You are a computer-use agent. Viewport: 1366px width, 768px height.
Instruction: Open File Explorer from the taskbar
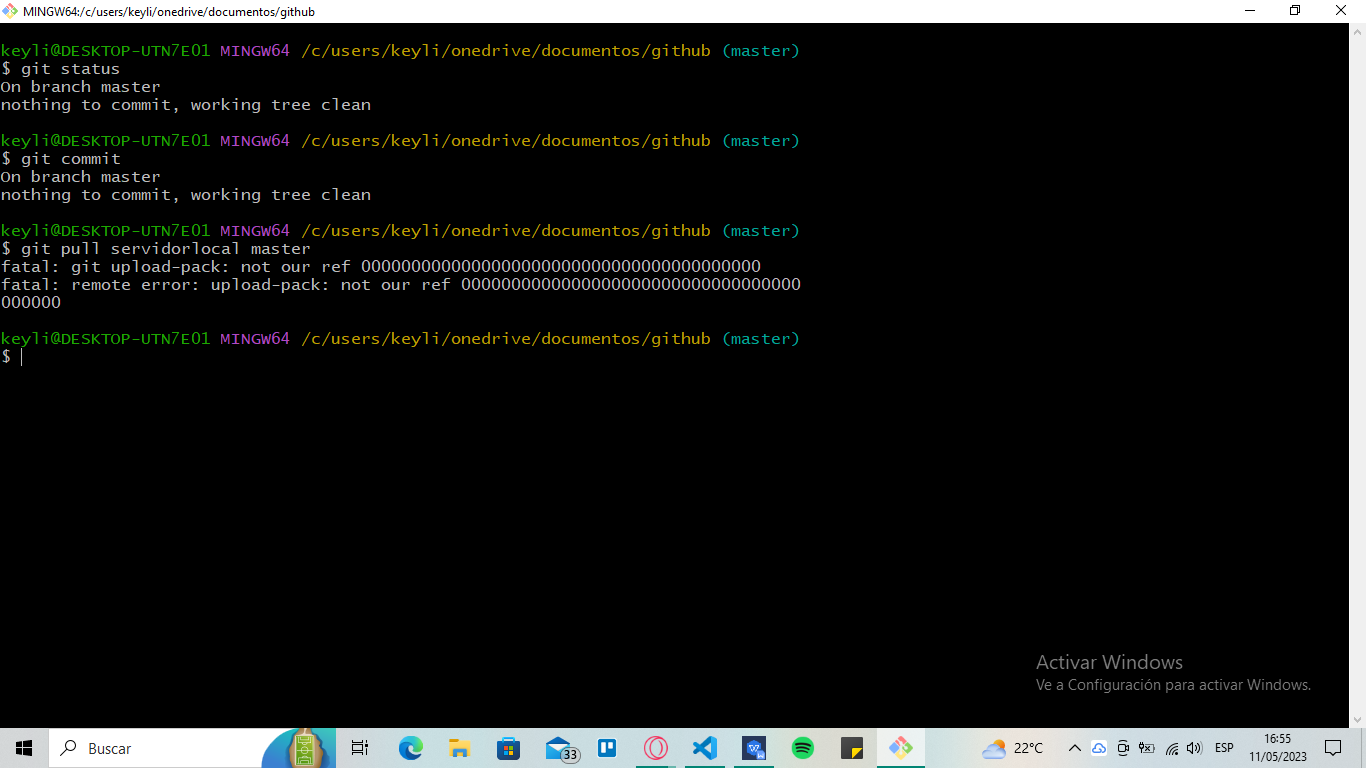[459, 748]
